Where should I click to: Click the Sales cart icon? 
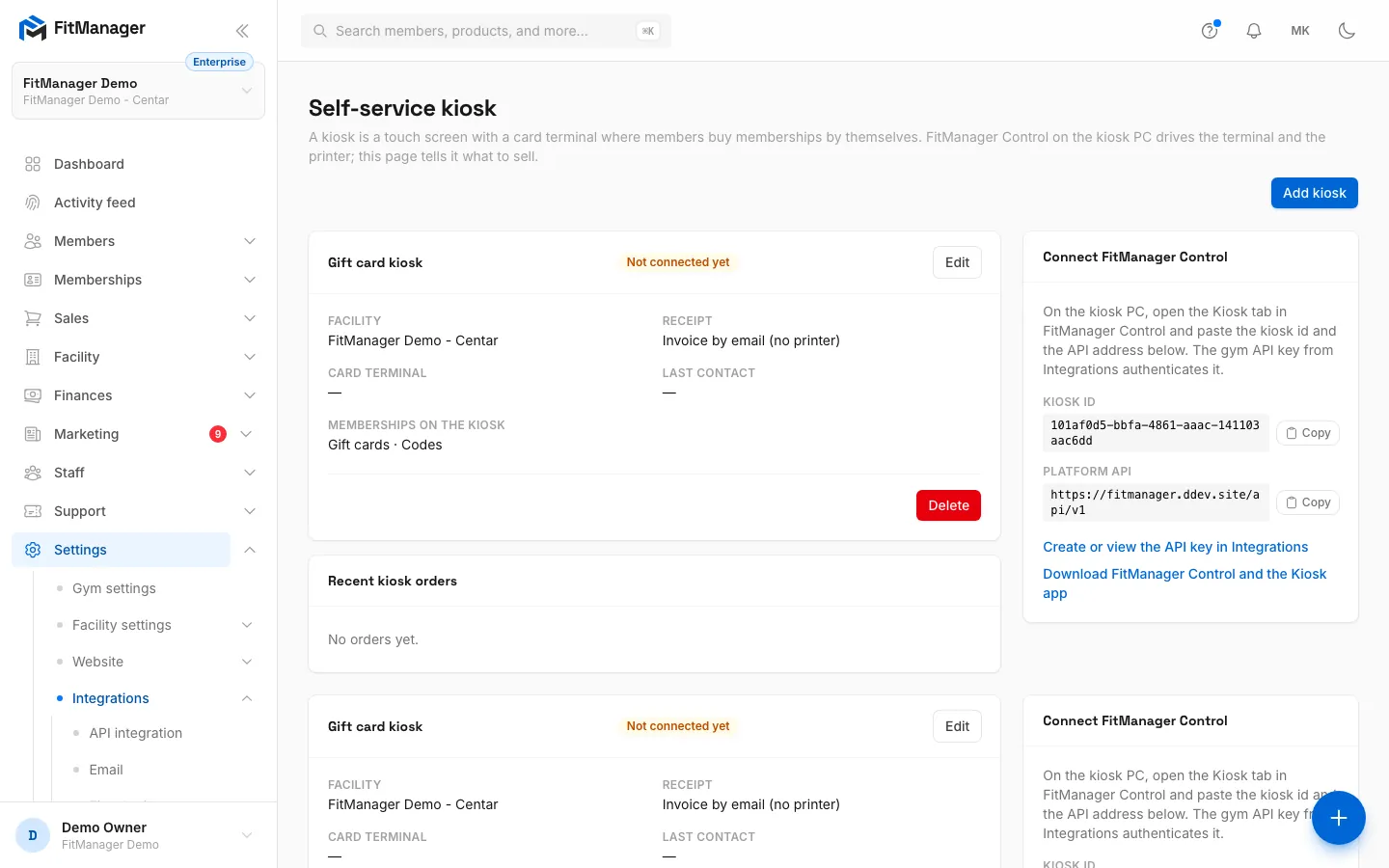pos(33,318)
